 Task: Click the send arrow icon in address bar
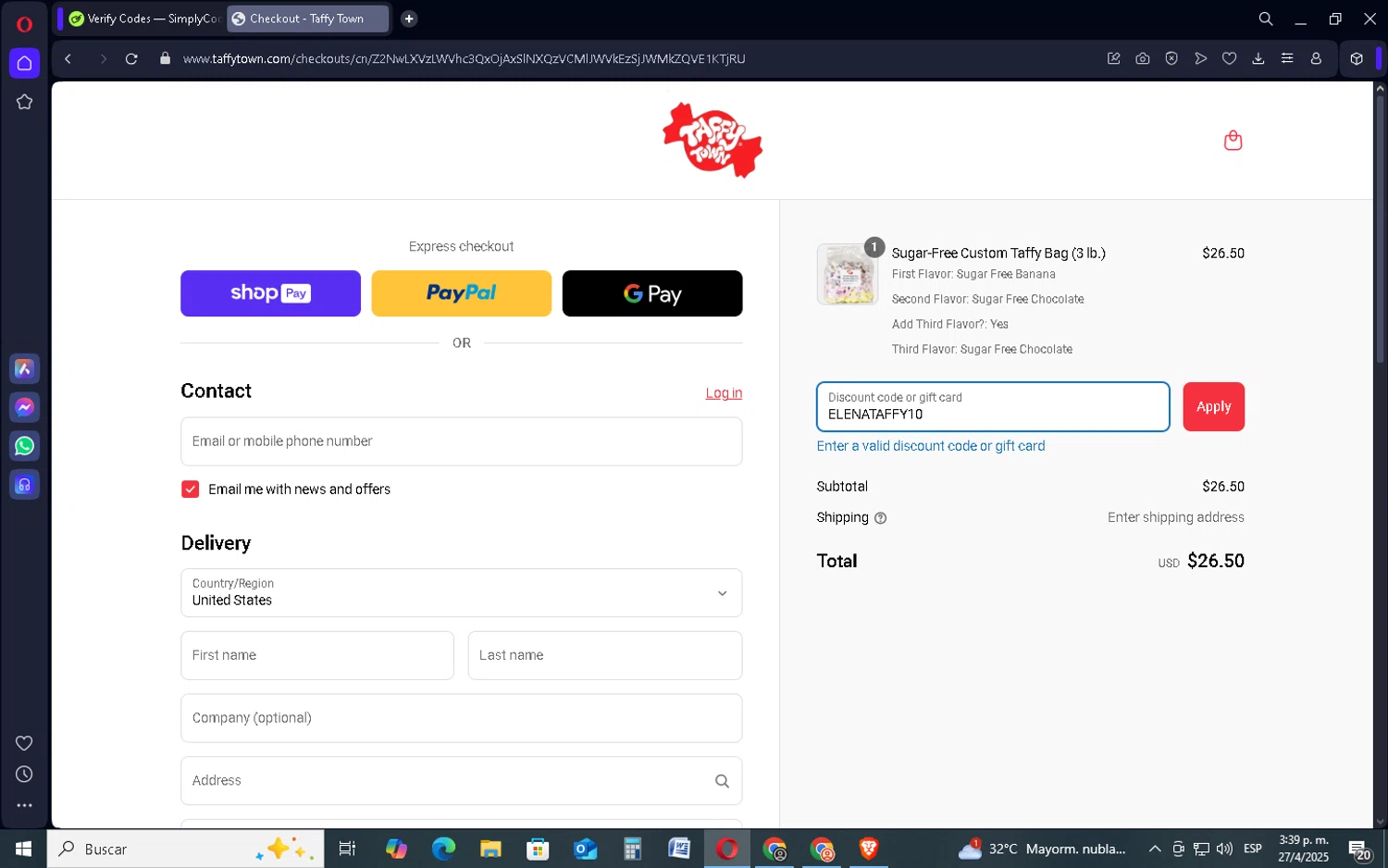(1200, 58)
